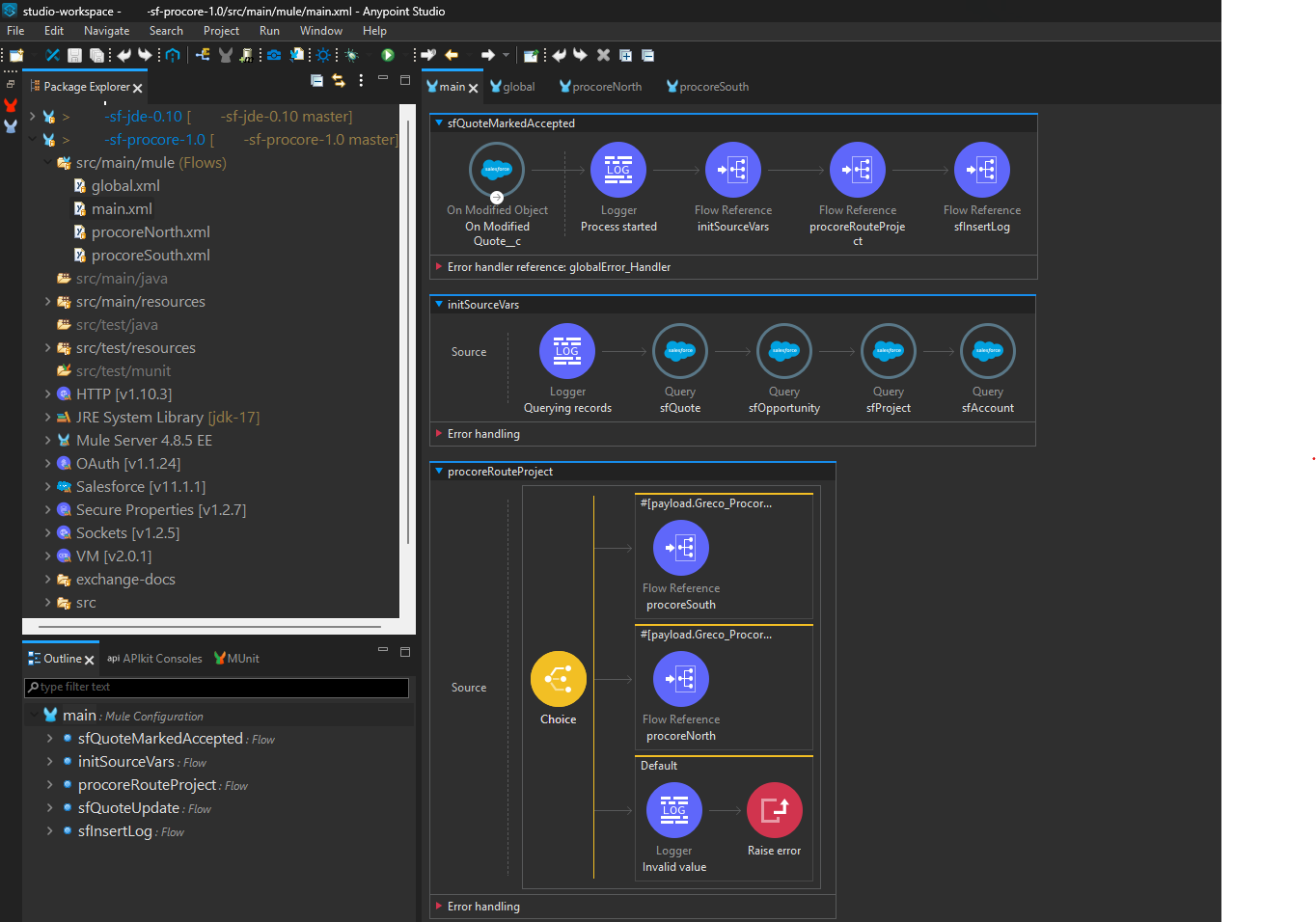Select the Raise error component
This screenshot has width=1316, height=922.
775,810
